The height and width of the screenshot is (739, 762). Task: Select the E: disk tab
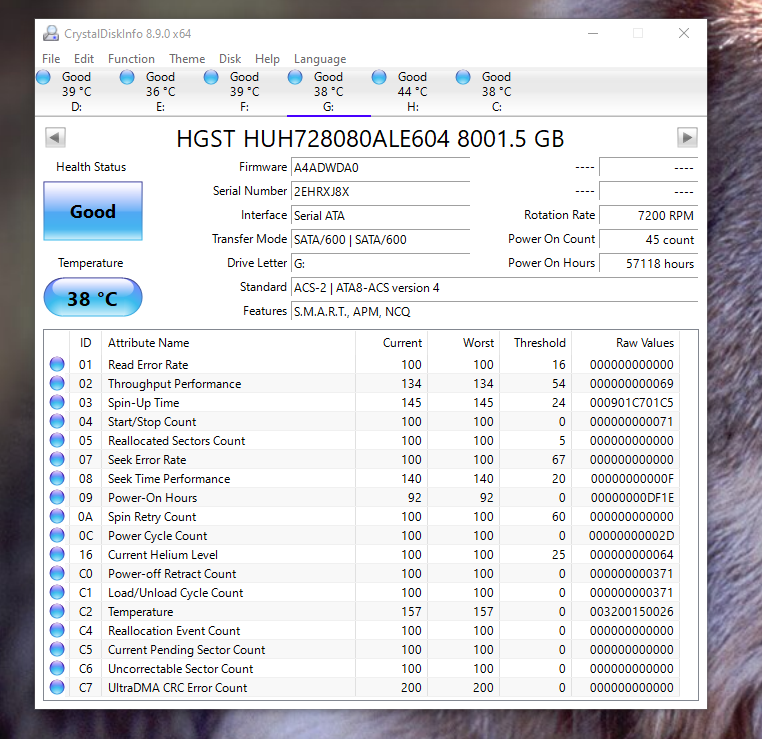coord(161,92)
